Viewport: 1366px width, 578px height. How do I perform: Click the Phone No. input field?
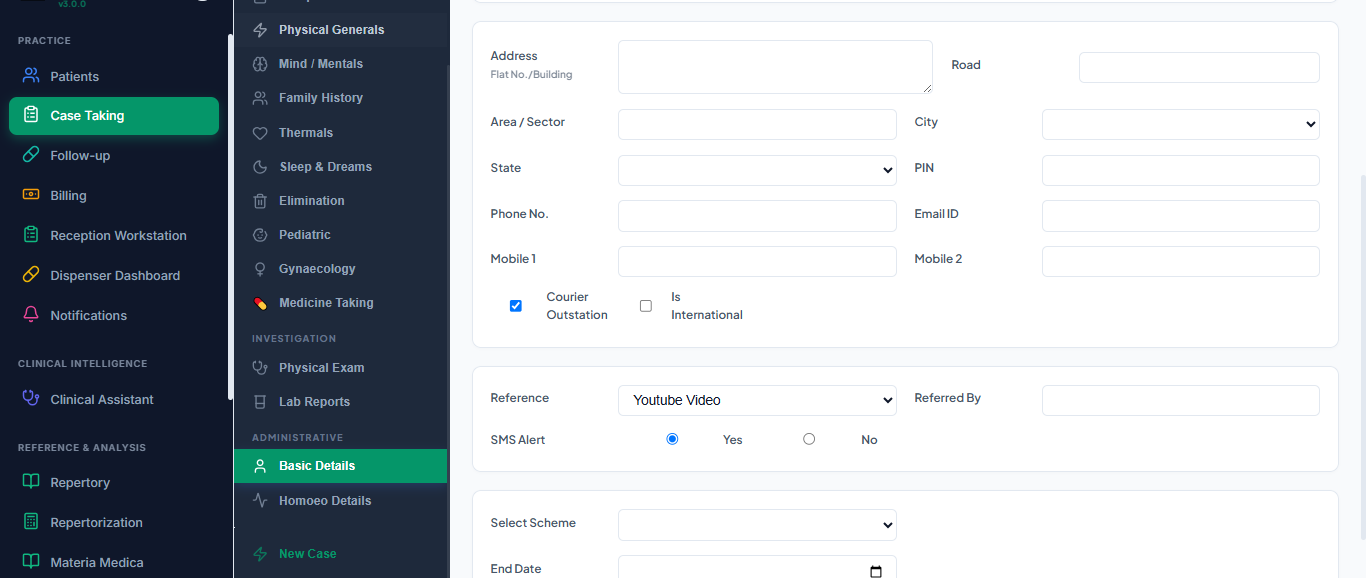tap(757, 216)
